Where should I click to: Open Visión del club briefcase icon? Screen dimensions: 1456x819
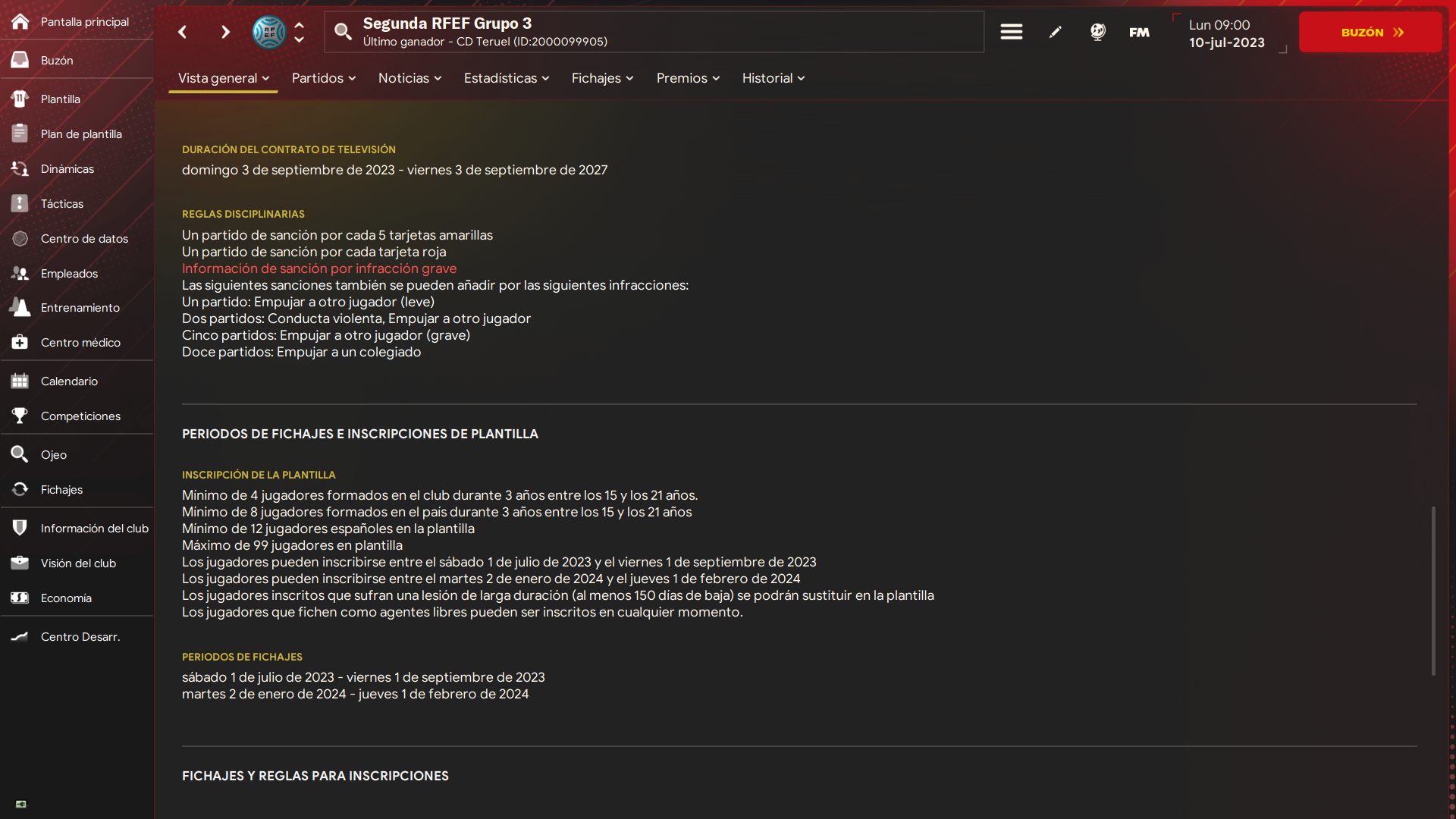point(20,563)
